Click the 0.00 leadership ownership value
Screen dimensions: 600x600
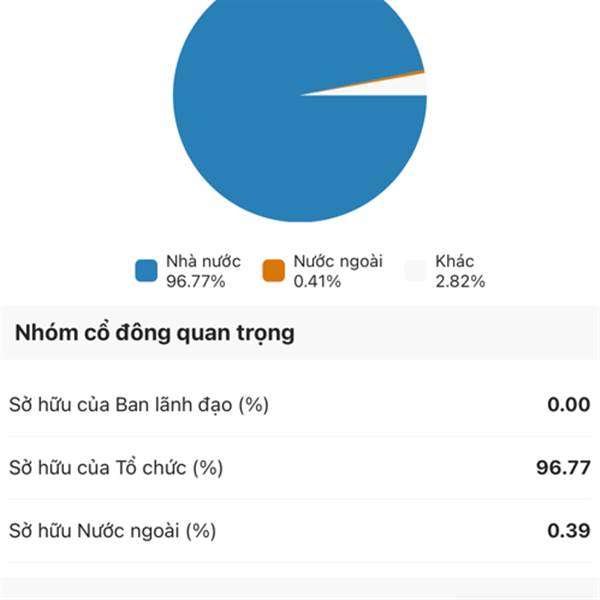(569, 405)
